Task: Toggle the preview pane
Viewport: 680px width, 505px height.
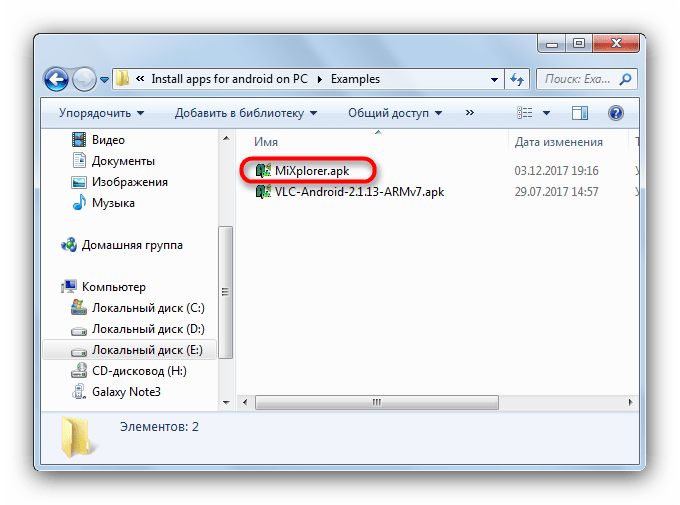Action: tap(579, 113)
